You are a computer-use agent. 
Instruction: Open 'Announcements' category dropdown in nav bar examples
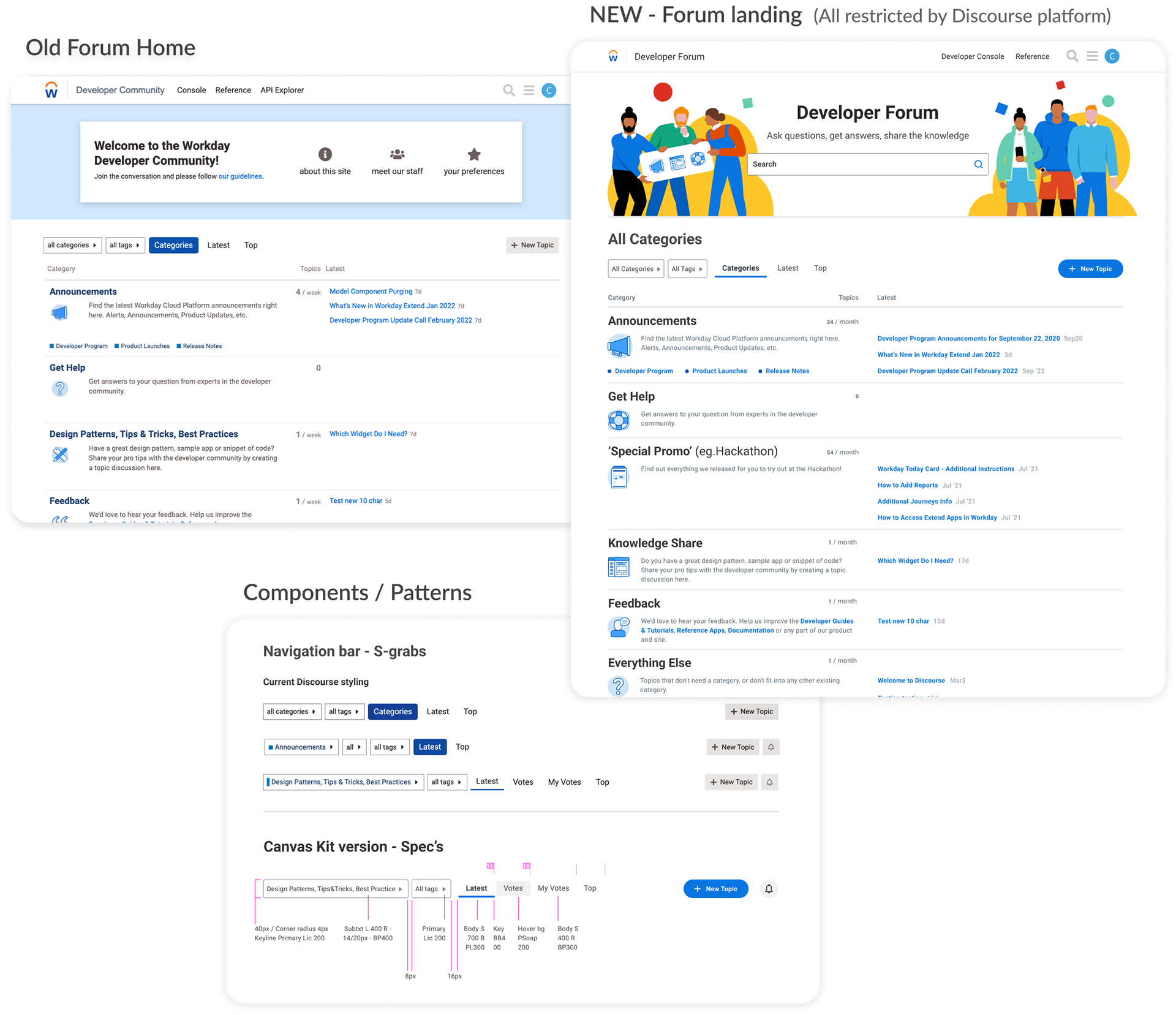pos(301,747)
